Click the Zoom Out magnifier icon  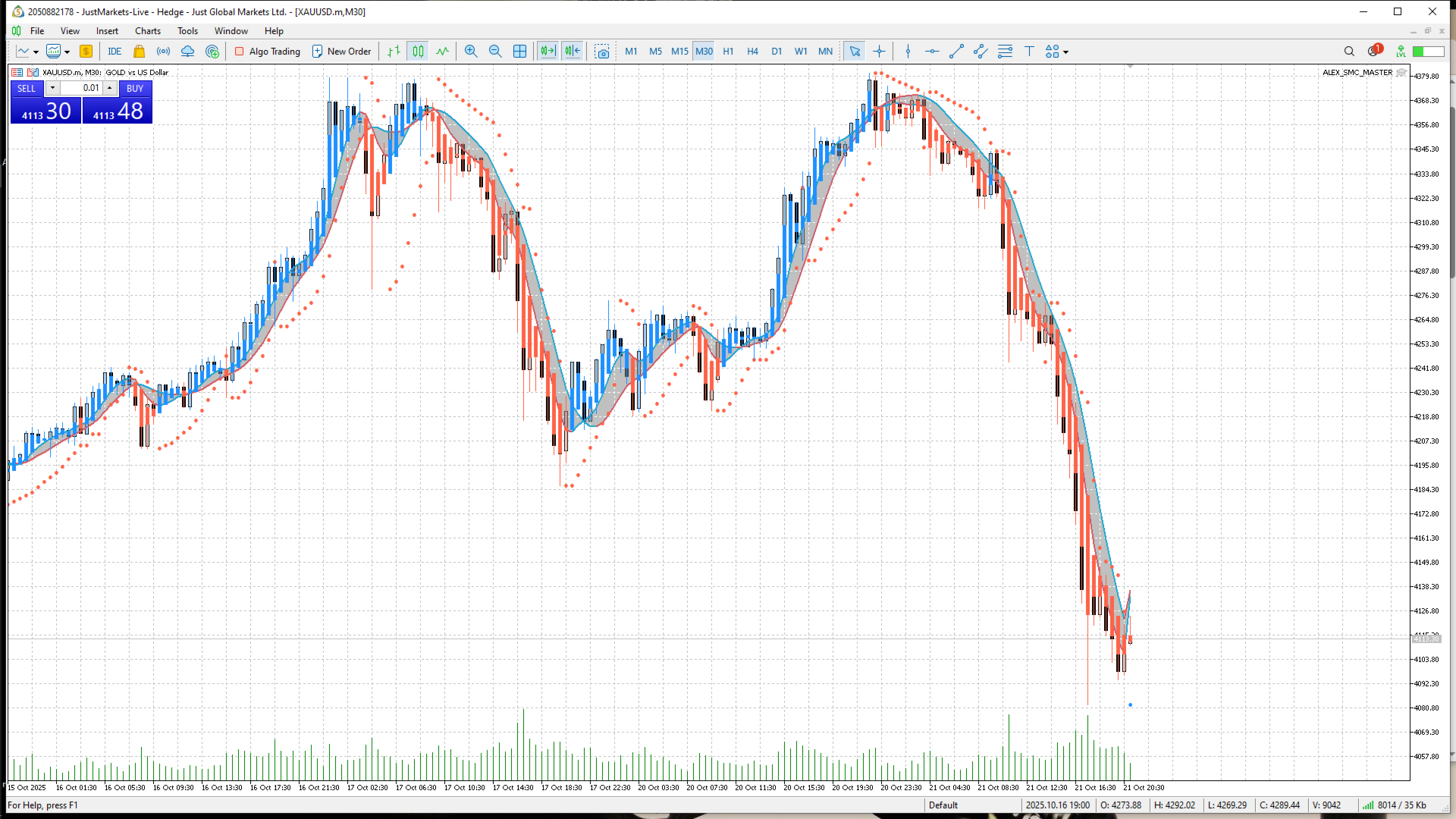click(x=495, y=52)
